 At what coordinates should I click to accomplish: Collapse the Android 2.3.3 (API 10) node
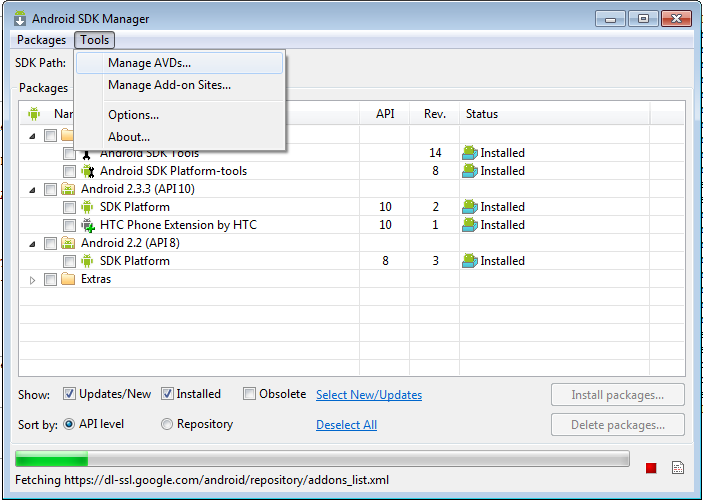(32, 189)
